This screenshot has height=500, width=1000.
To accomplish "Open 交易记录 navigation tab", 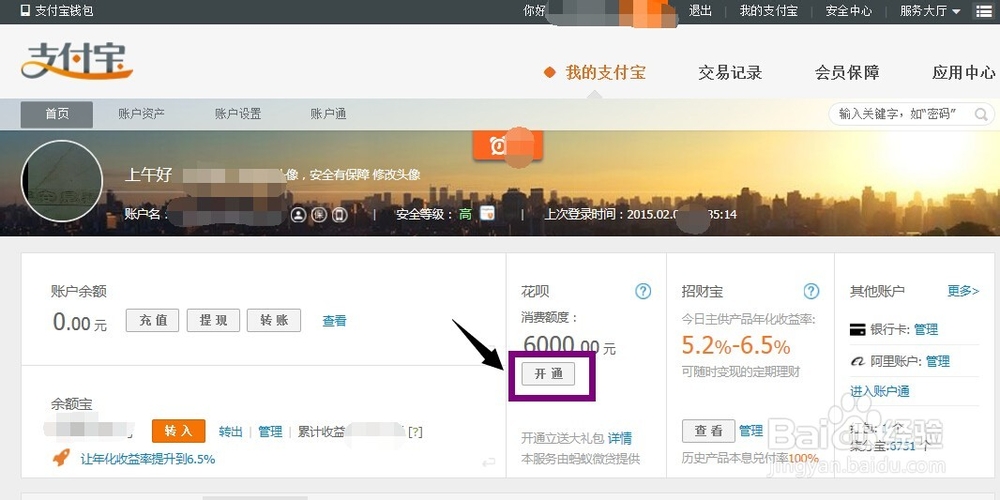I will tap(730, 73).
